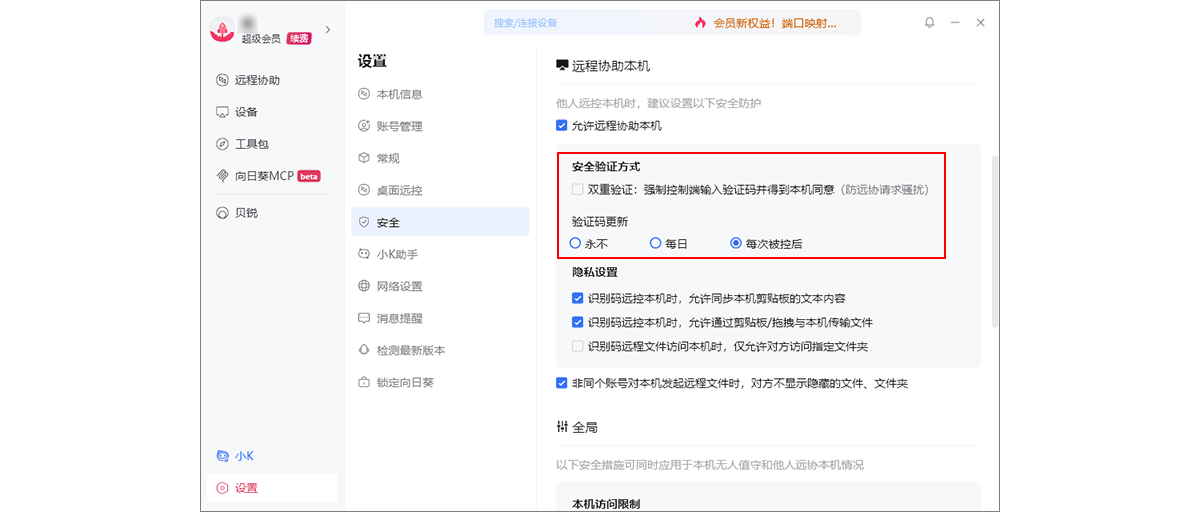Select 桌面远控 settings tab

point(440,190)
